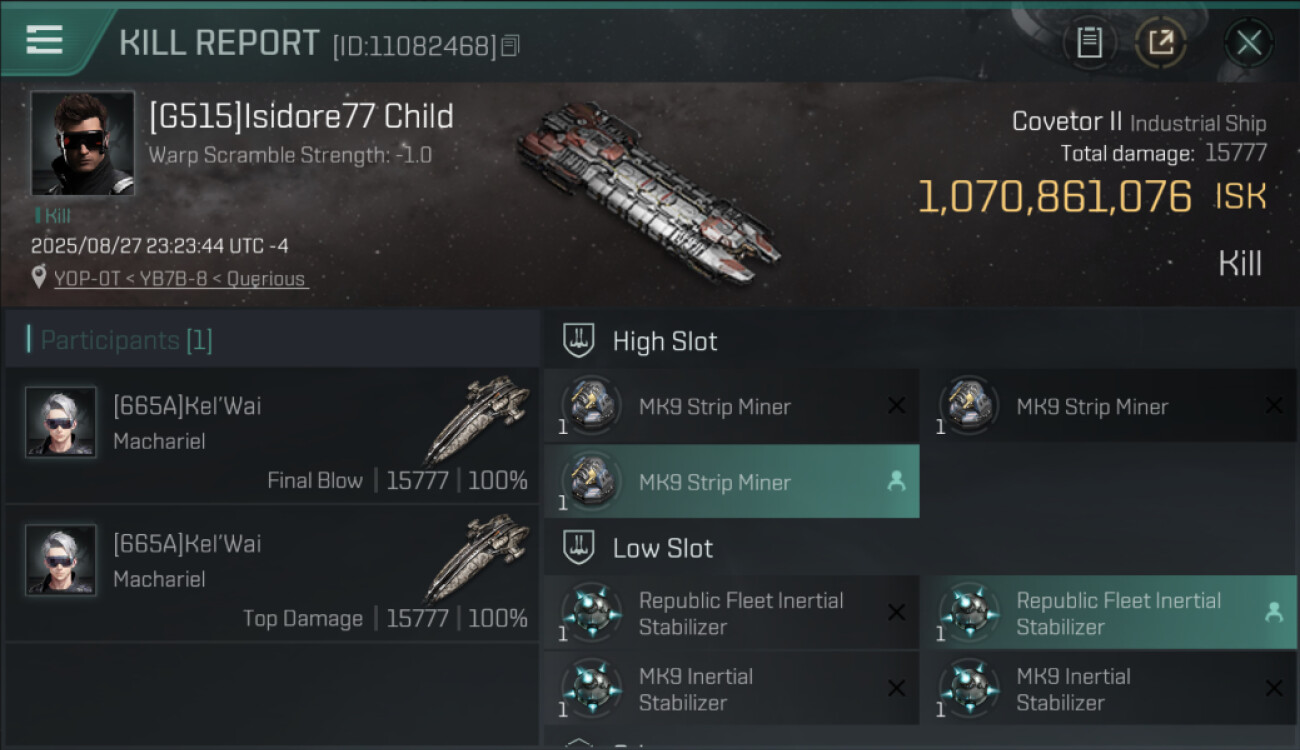
Task: Tap the person icon on the highlighted Strip Miner
Action: [896, 481]
